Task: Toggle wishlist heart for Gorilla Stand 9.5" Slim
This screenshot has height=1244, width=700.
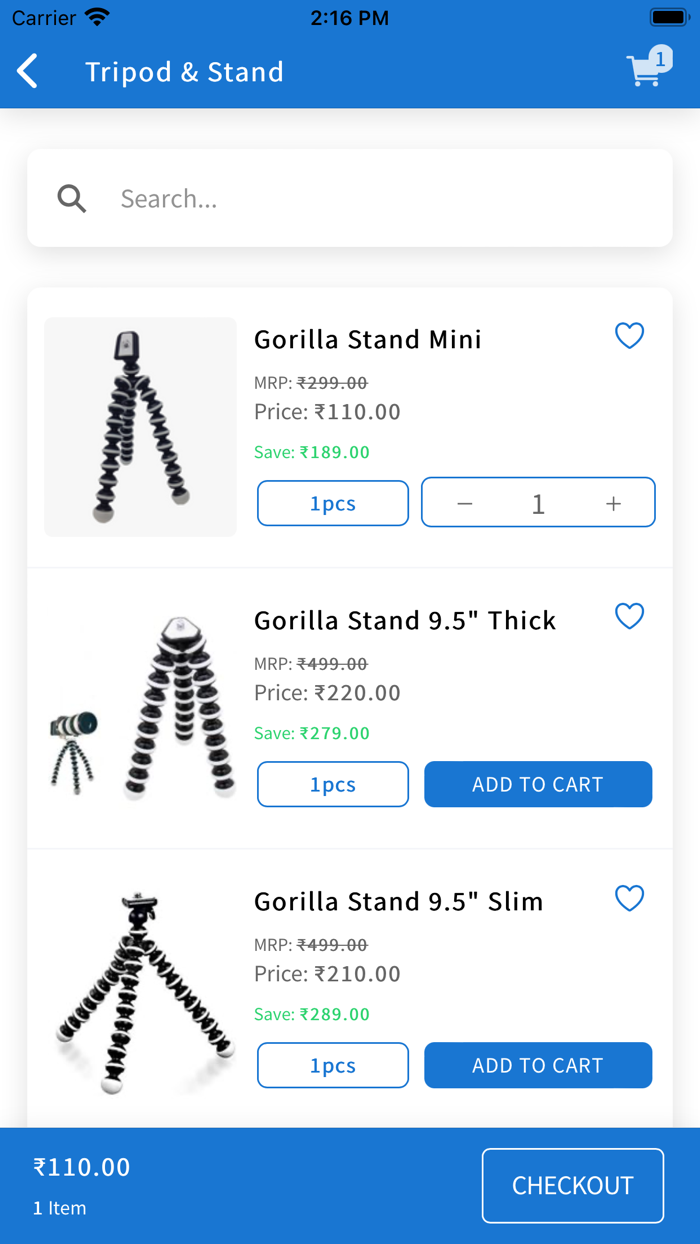Action: pyautogui.click(x=629, y=898)
